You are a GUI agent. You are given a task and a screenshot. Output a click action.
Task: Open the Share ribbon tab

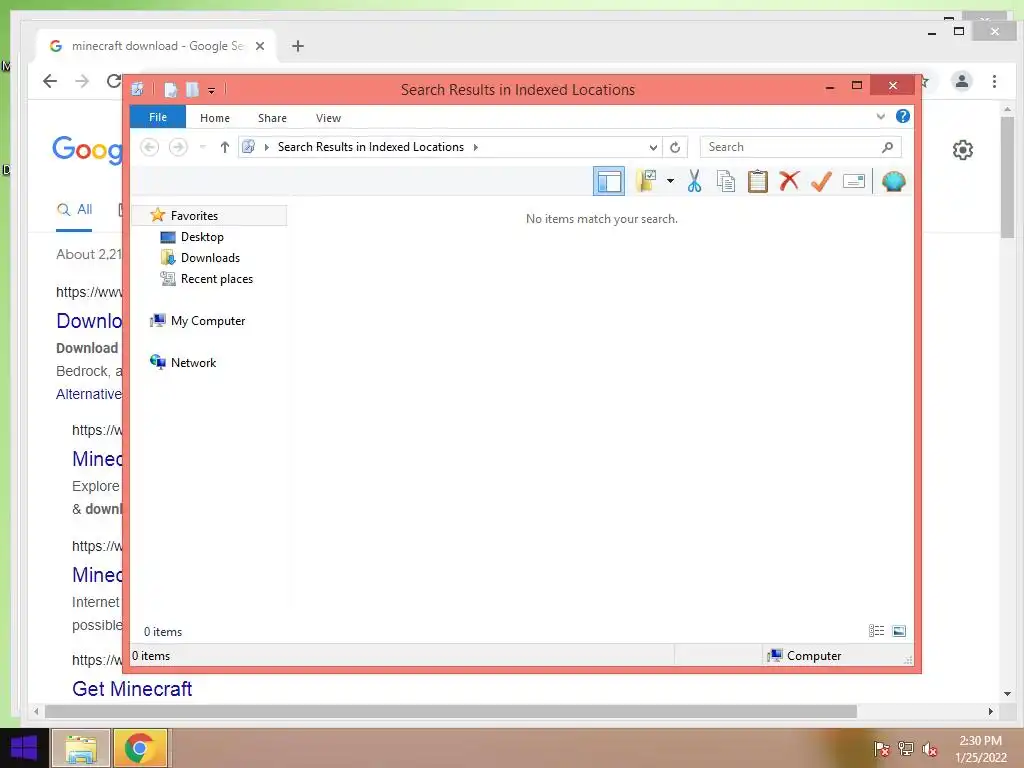(272, 118)
